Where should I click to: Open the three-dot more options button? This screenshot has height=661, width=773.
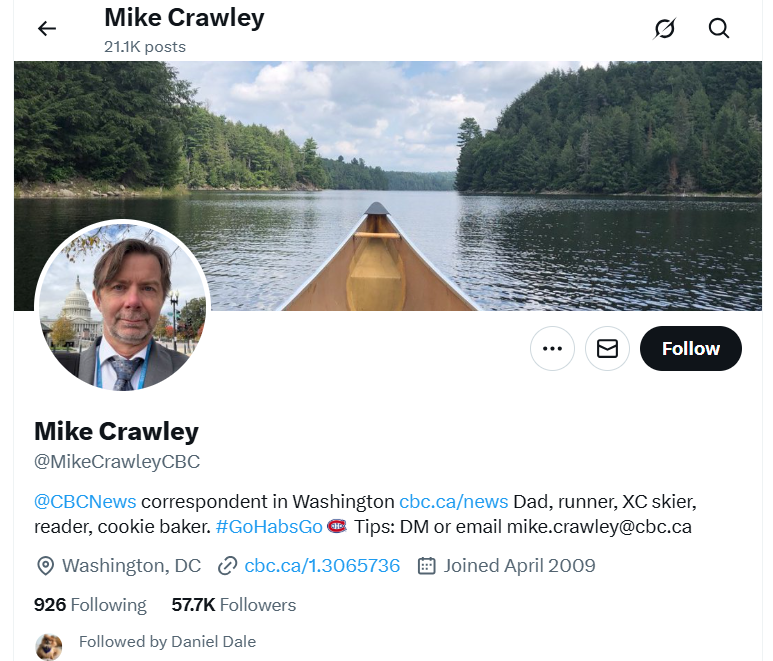pos(552,348)
